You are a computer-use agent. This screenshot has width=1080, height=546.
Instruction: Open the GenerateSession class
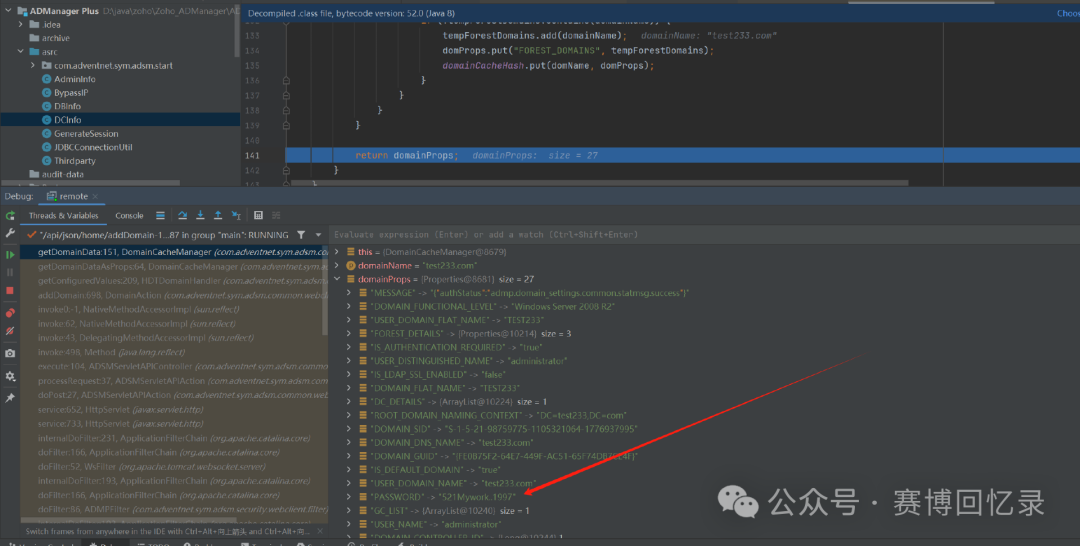(85, 134)
